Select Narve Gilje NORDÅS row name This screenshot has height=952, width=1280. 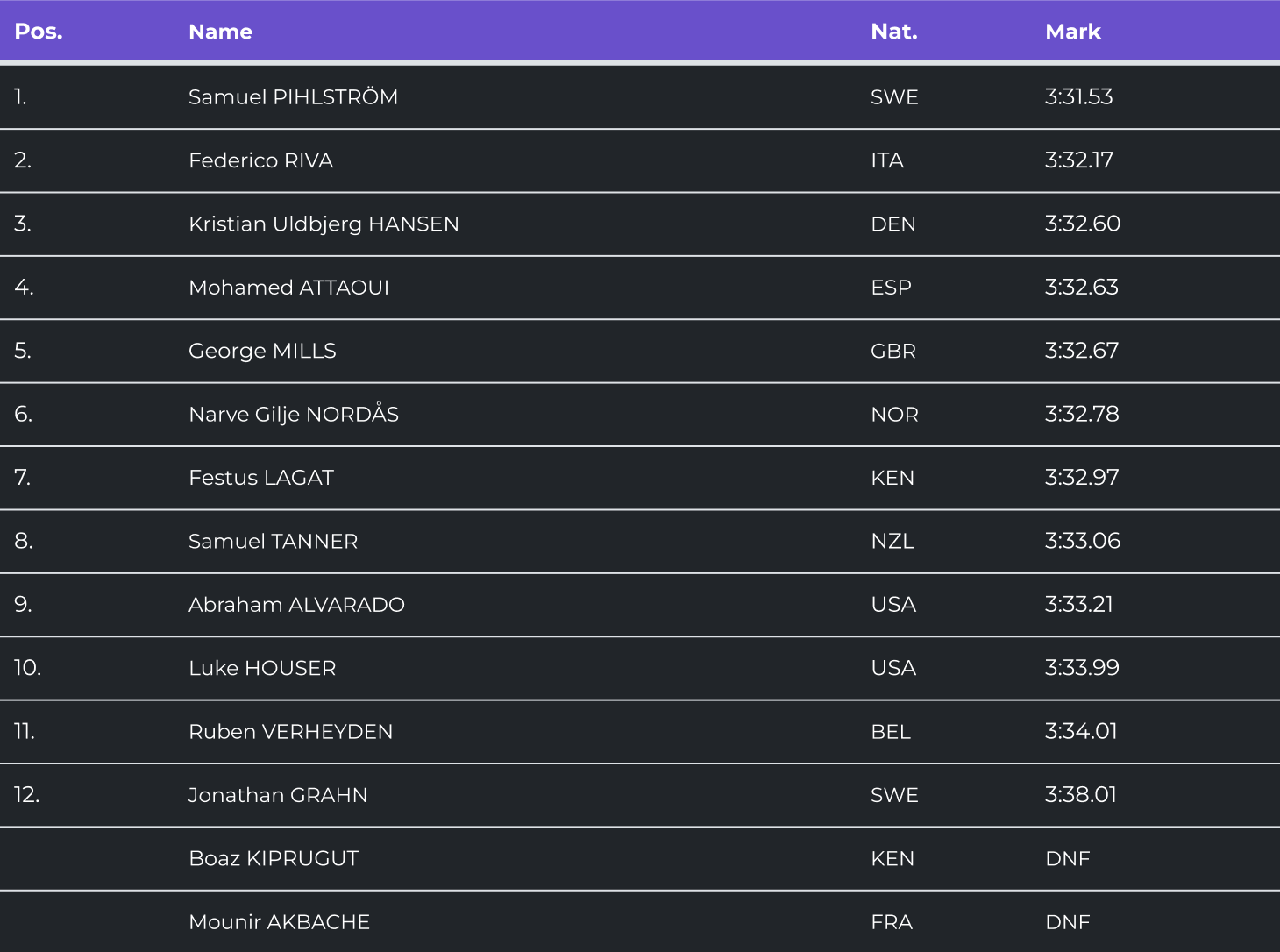click(x=294, y=414)
